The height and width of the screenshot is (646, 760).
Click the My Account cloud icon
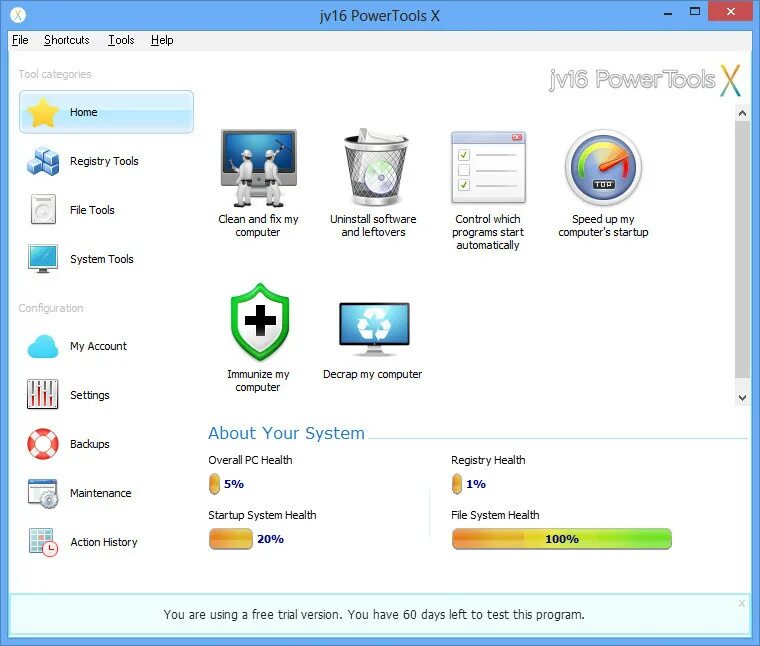coord(43,346)
